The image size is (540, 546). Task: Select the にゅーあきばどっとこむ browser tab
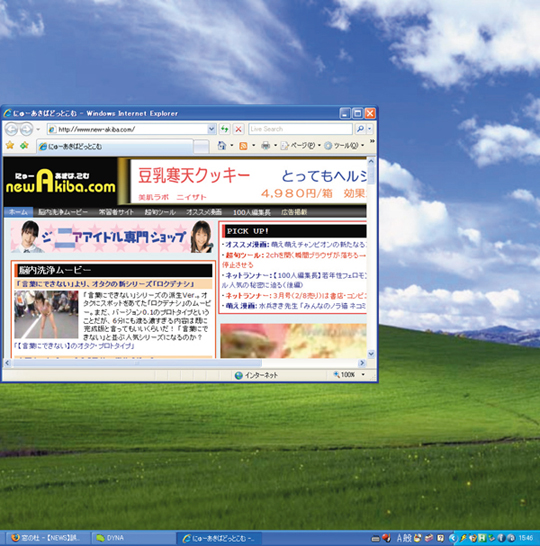click(x=115, y=147)
